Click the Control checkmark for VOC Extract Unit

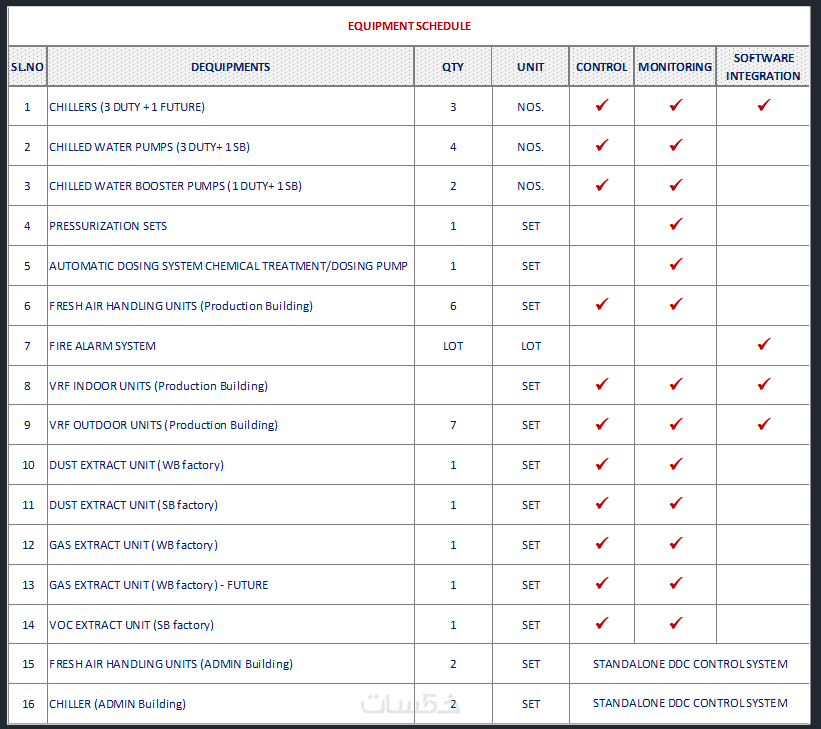click(x=601, y=624)
